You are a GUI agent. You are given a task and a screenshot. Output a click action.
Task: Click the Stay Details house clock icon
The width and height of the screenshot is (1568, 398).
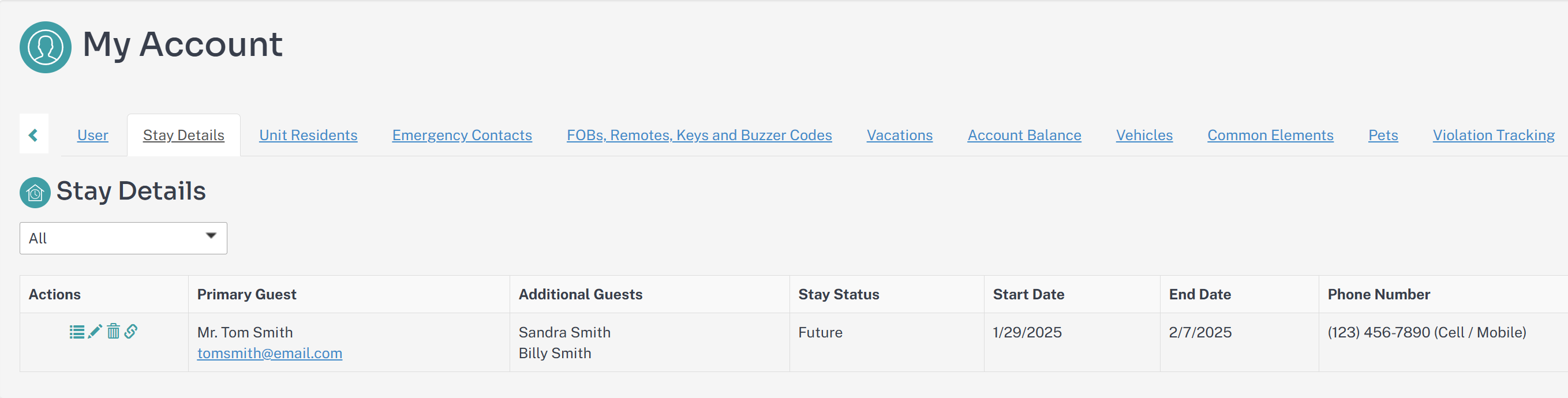[x=35, y=192]
